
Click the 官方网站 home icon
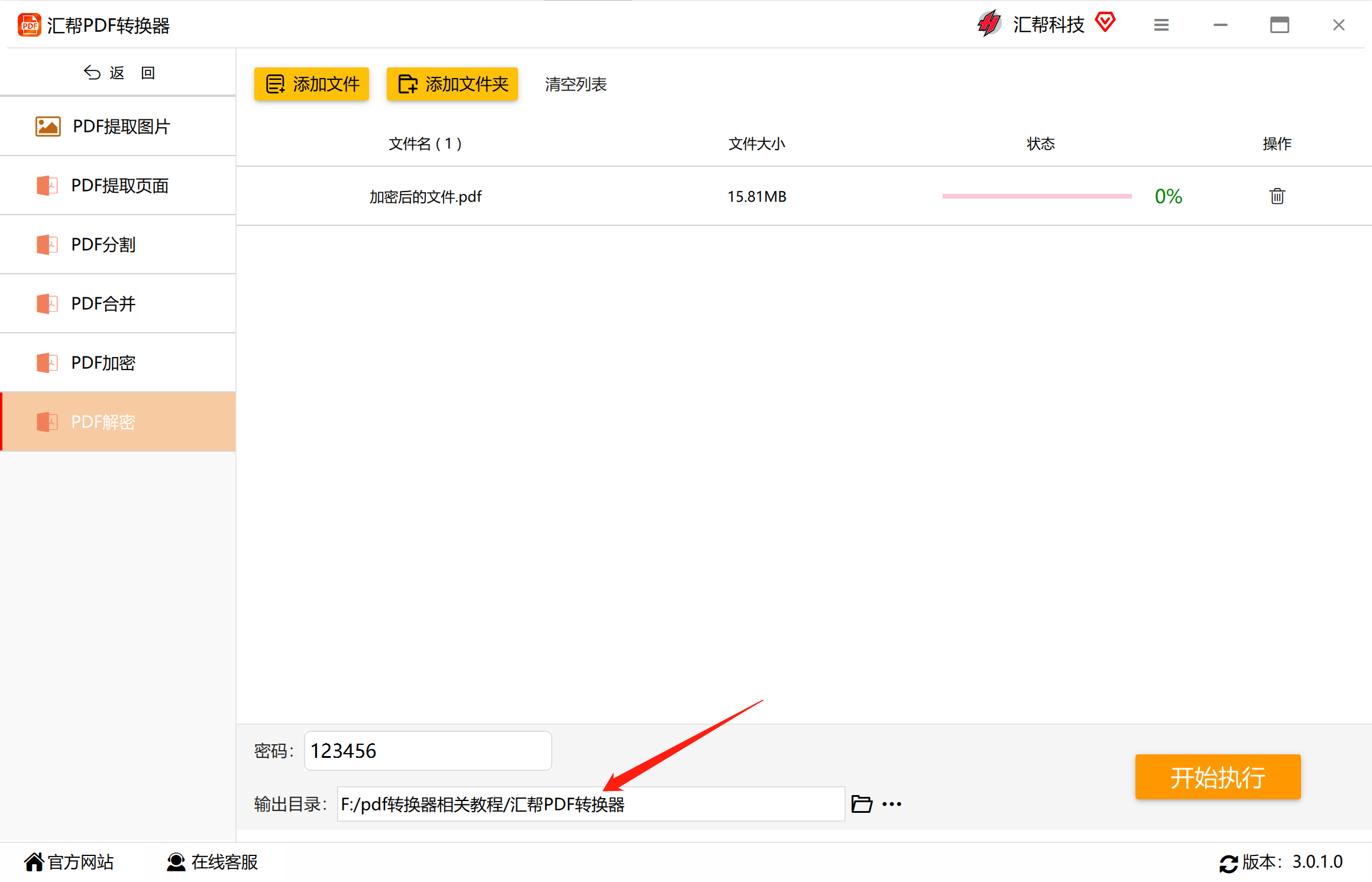(34, 862)
